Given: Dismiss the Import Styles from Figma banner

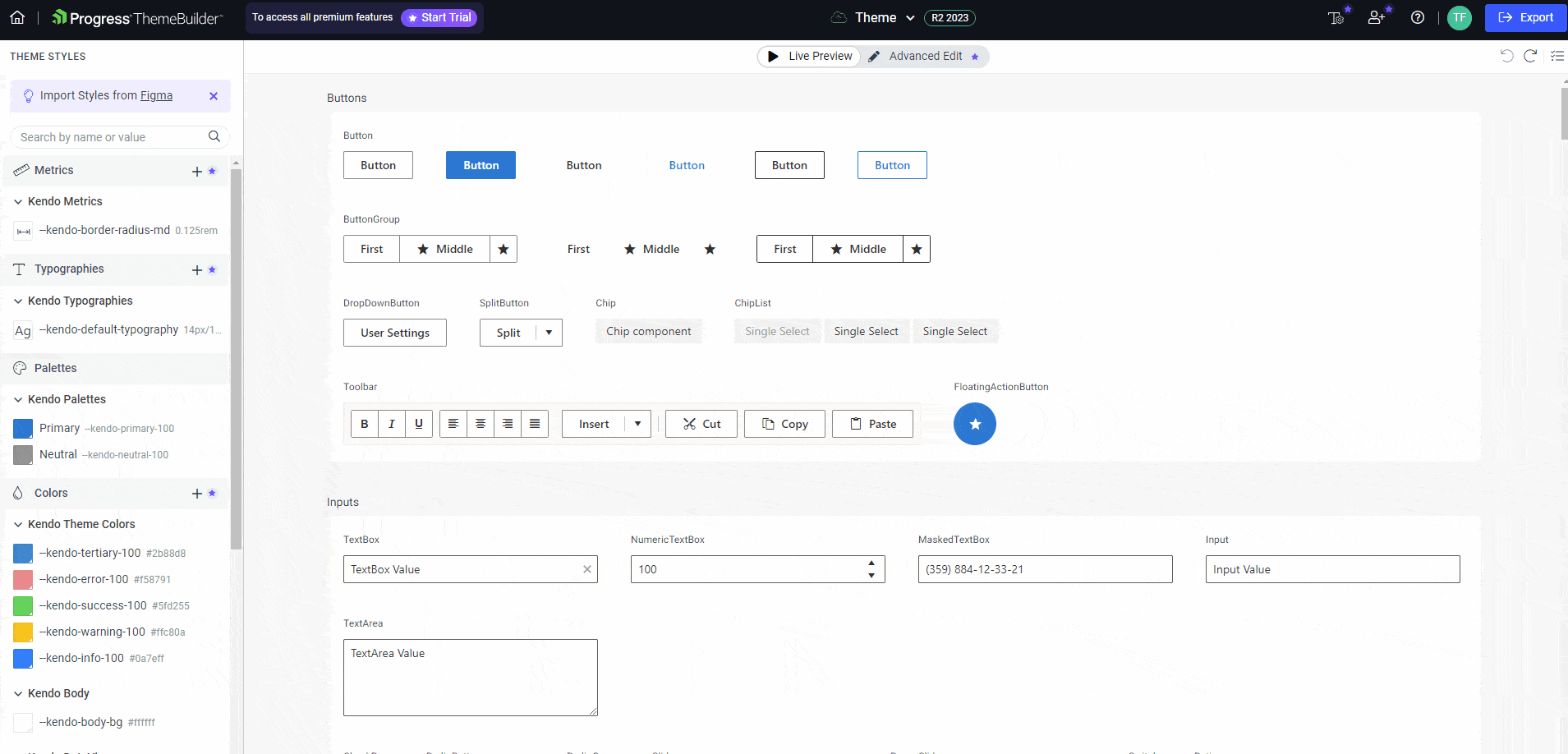Looking at the screenshot, I should point(214,96).
